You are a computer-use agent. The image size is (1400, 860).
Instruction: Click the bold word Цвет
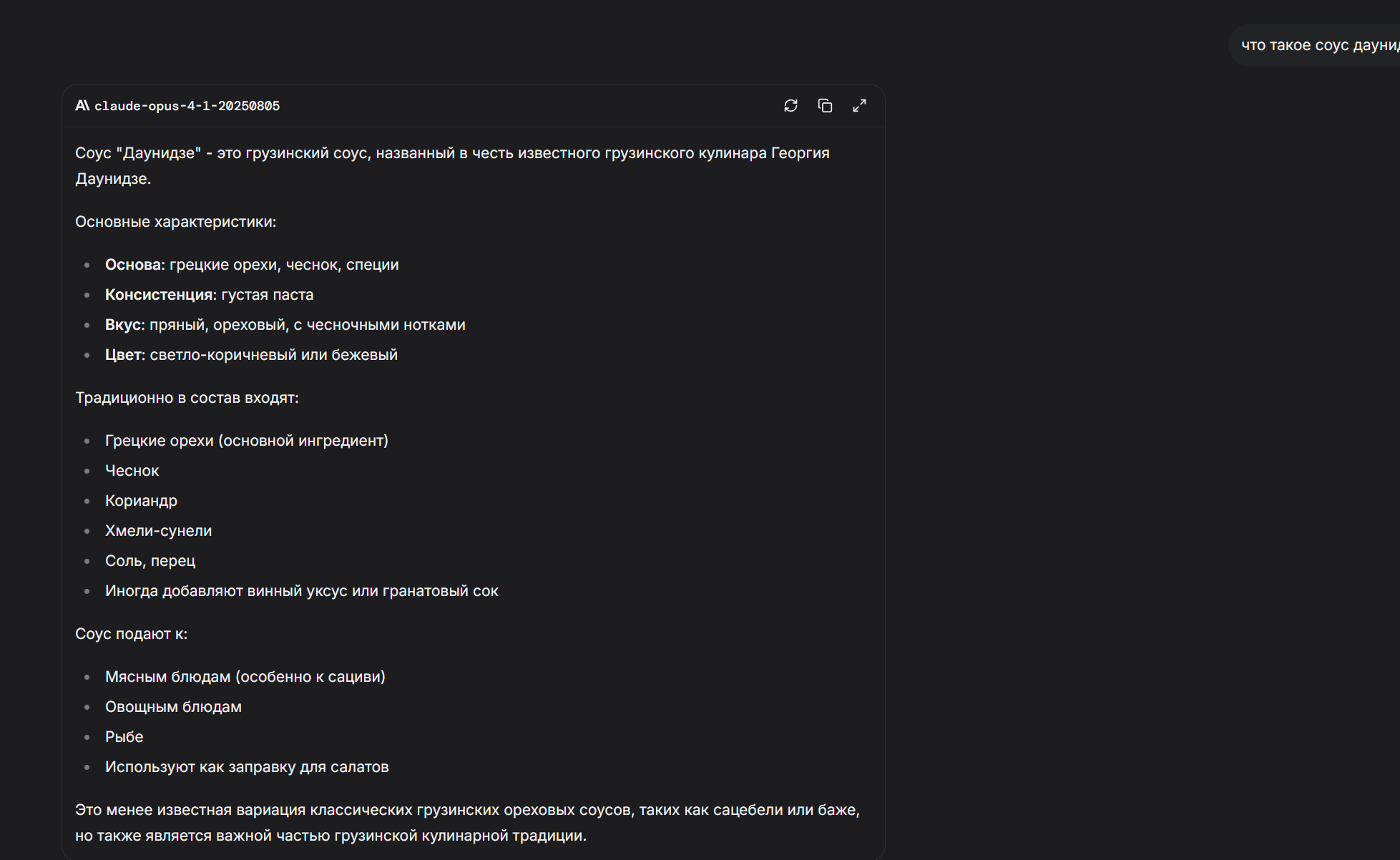124,355
